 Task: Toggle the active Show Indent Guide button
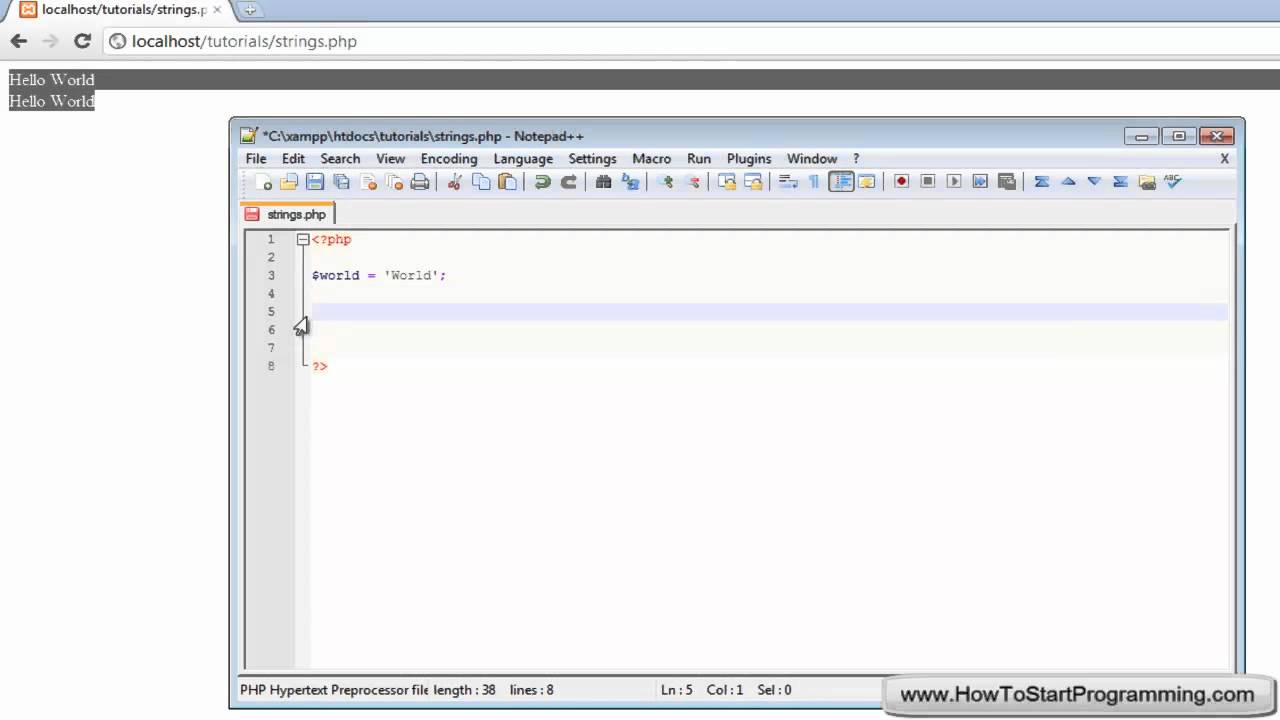point(841,182)
